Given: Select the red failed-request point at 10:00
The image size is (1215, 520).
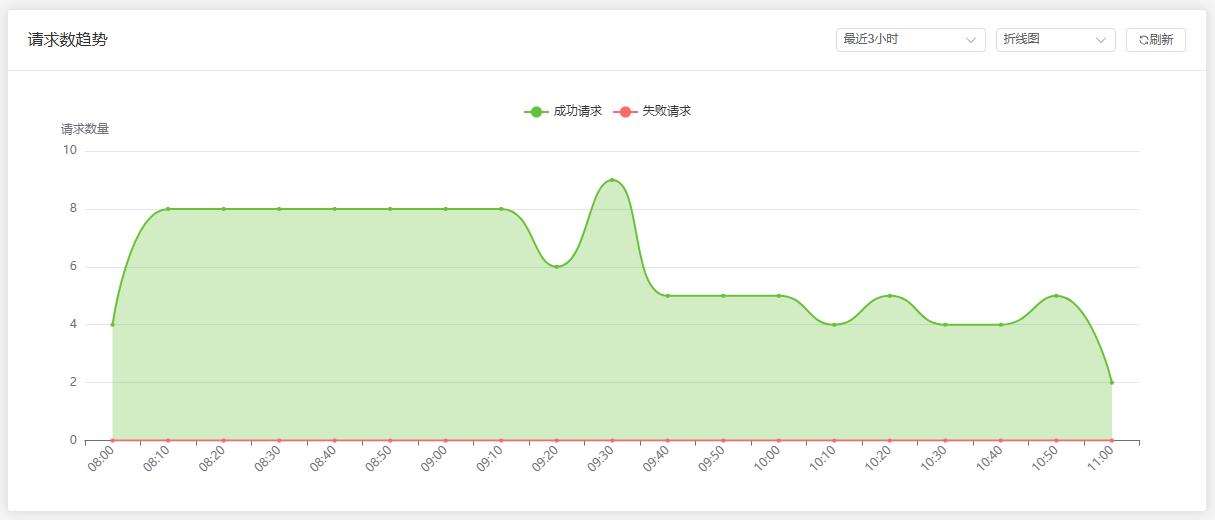Looking at the screenshot, I should [779, 440].
